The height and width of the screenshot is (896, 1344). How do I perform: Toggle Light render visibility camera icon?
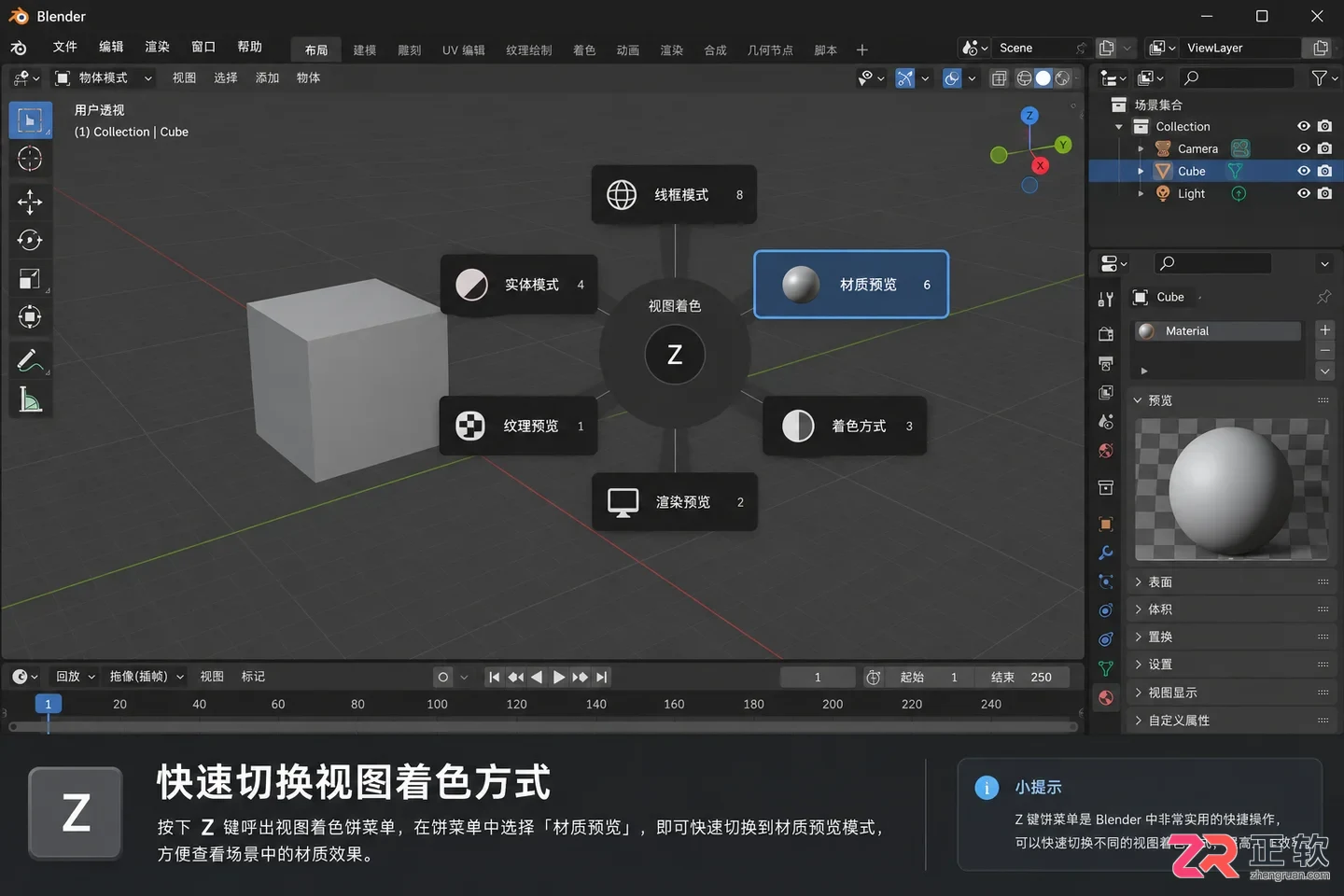(x=1324, y=193)
